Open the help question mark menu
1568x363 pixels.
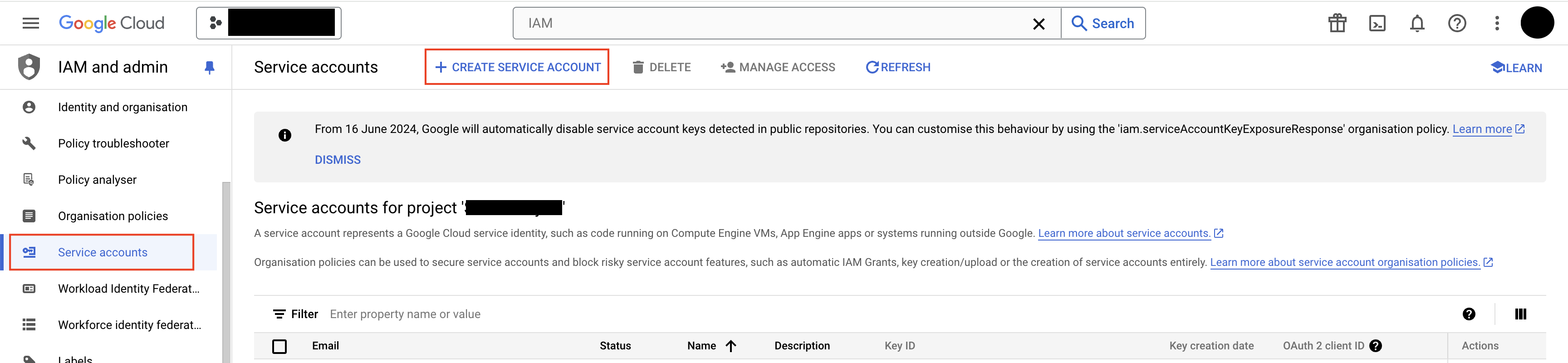click(1456, 23)
